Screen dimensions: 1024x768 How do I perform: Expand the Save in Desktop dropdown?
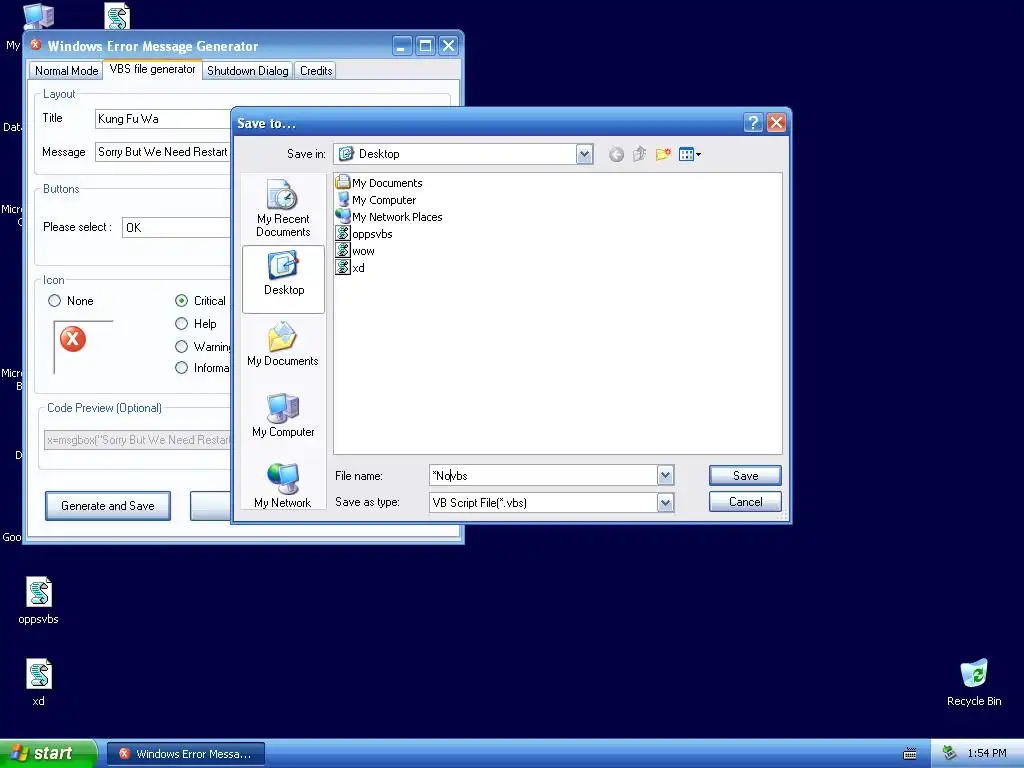584,154
